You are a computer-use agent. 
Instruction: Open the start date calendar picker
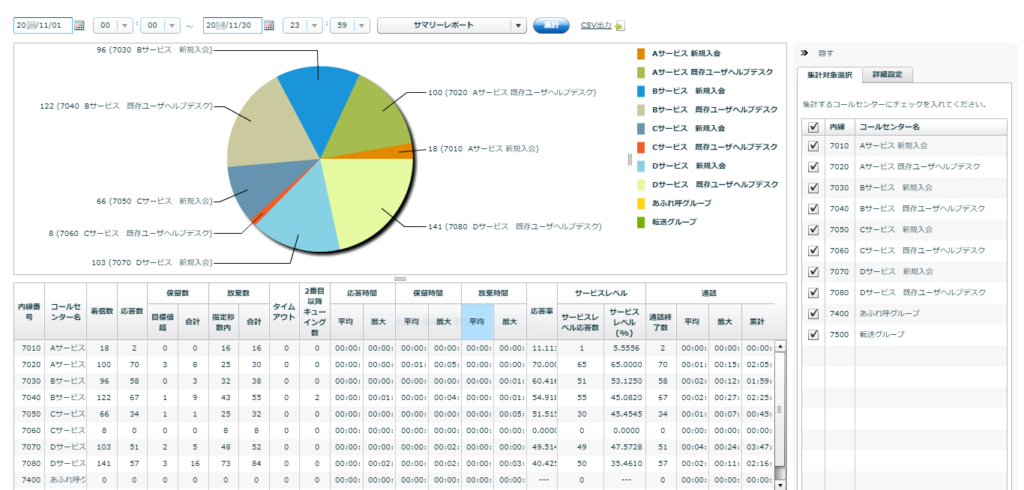pyautogui.click(x=79, y=25)
